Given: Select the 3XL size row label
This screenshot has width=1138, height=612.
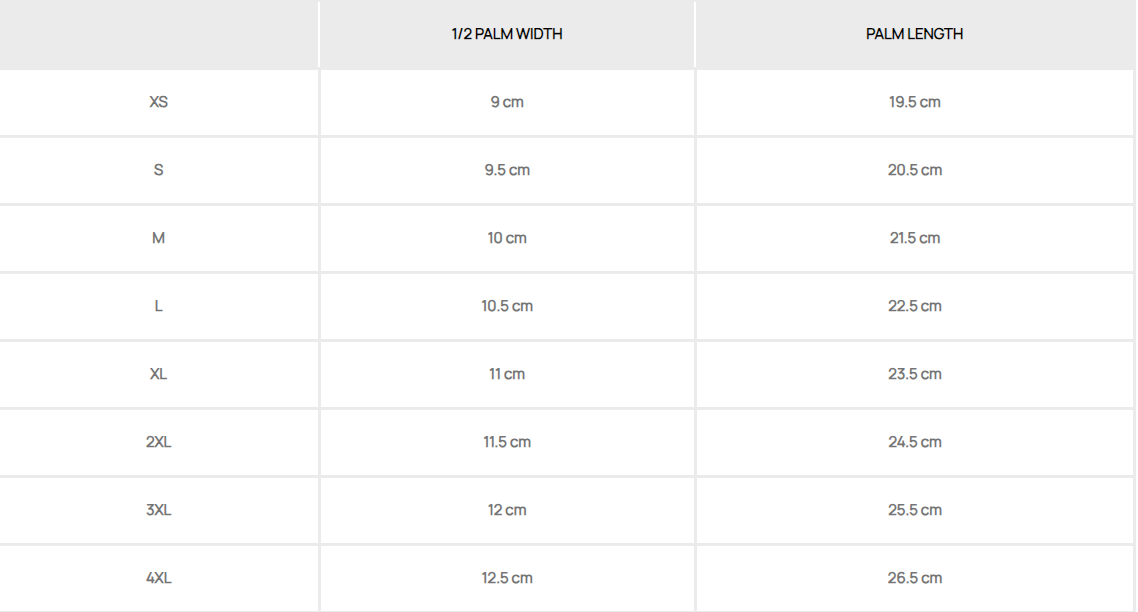Looking at the screenshot, I should [x=158, y=510].
